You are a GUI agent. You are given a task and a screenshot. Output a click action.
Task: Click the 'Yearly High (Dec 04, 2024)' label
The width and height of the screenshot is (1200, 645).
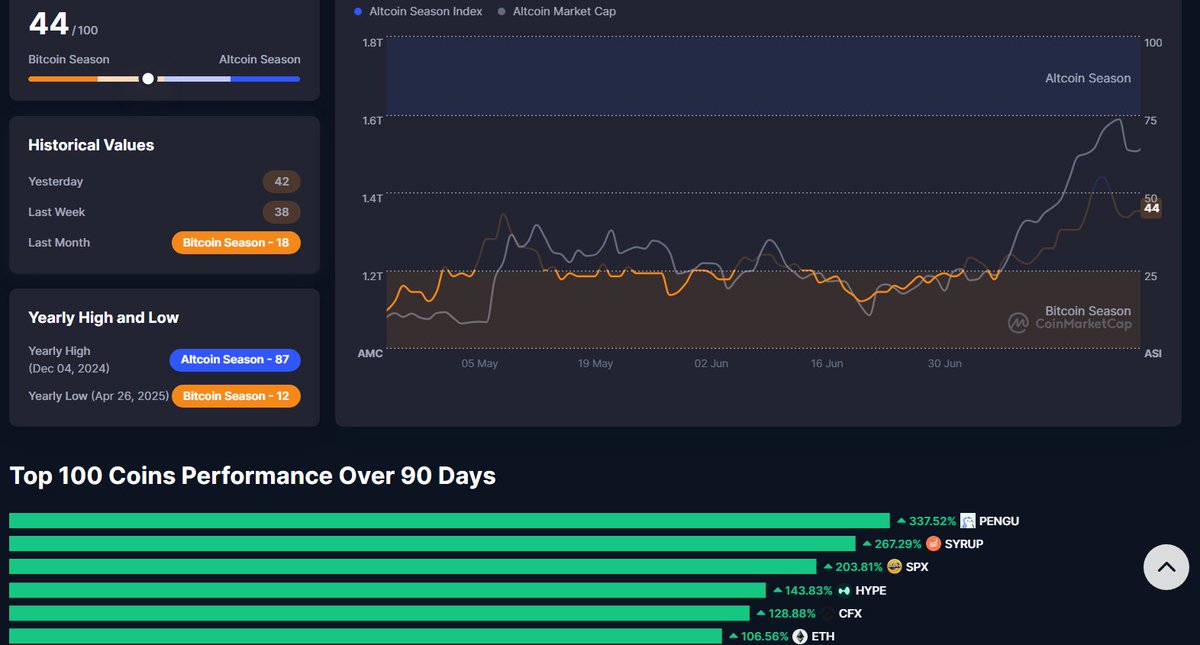(70, 360)
